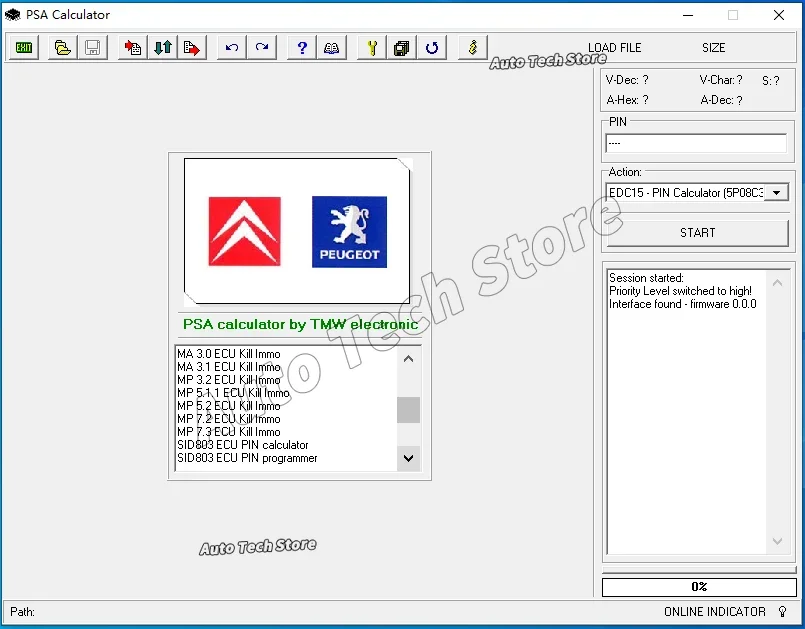Viewport: 805px width, 629px height.
Task: Open help via the question mark icon
Action: [301, 47]
